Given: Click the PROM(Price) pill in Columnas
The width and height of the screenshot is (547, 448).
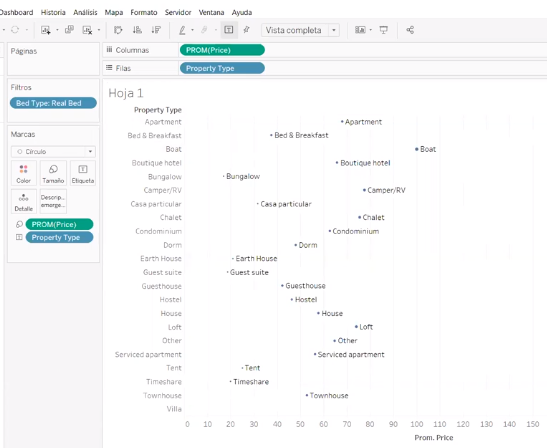Looking at the screenshot, I should tap(222, 50).
